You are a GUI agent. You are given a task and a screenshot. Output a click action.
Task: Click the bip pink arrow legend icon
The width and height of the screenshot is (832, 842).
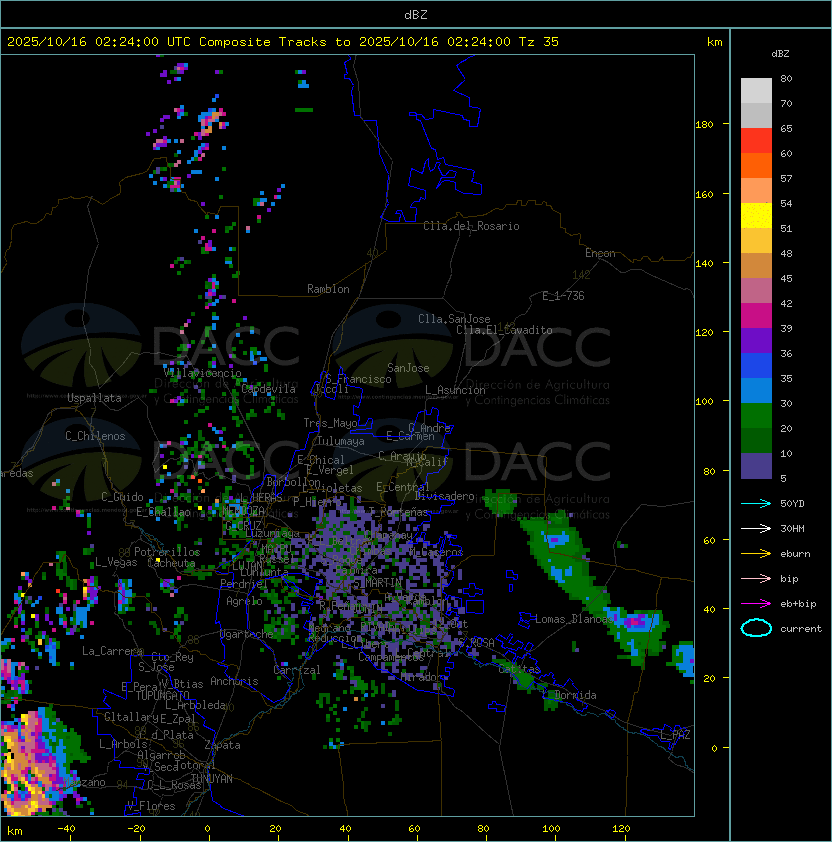click(x=756, y=578)
